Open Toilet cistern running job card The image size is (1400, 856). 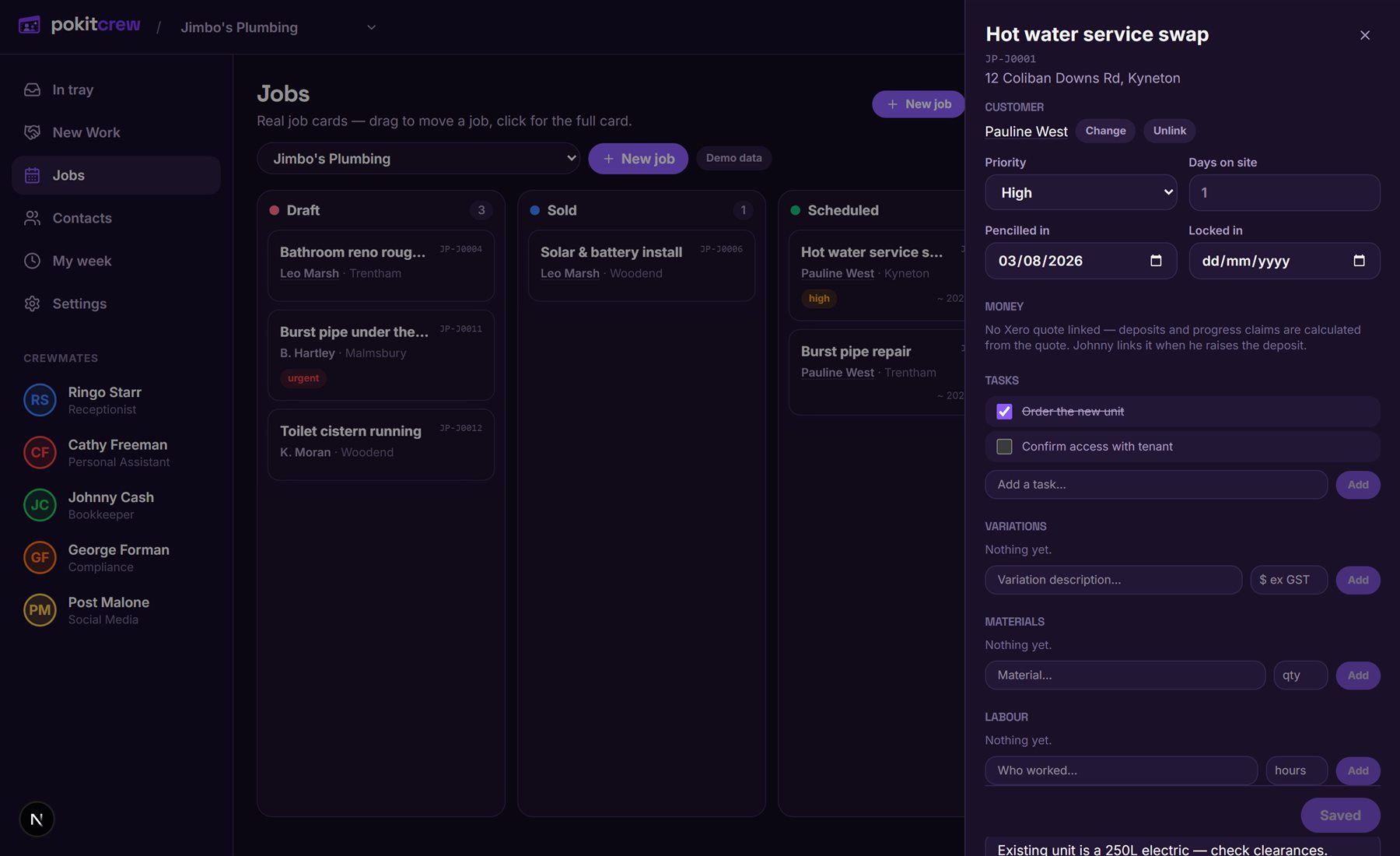(x=381, y=444)
